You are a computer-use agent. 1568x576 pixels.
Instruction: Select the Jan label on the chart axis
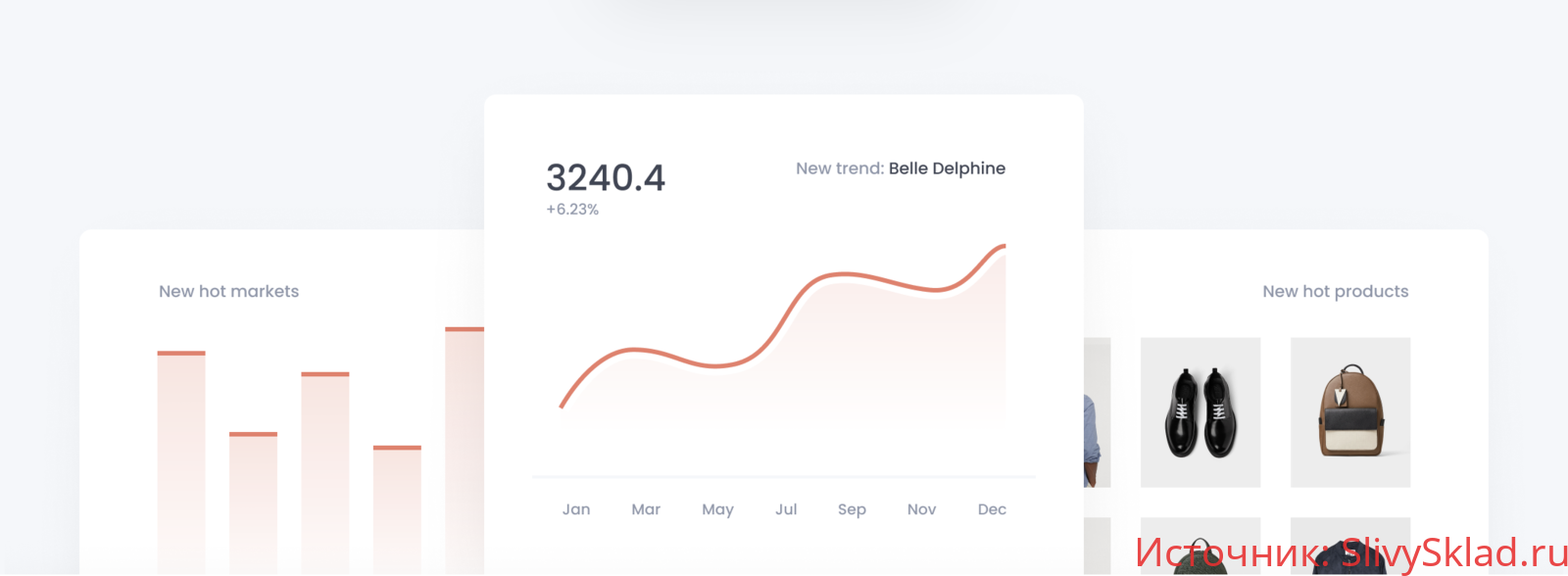click(576, 509)
